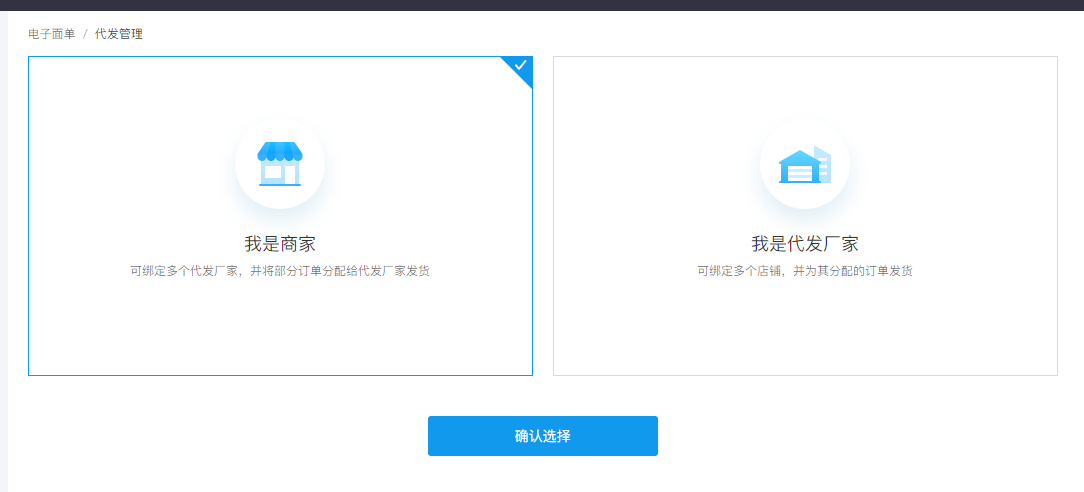Open 电子面单 breadcrumb link

(52, 34)
